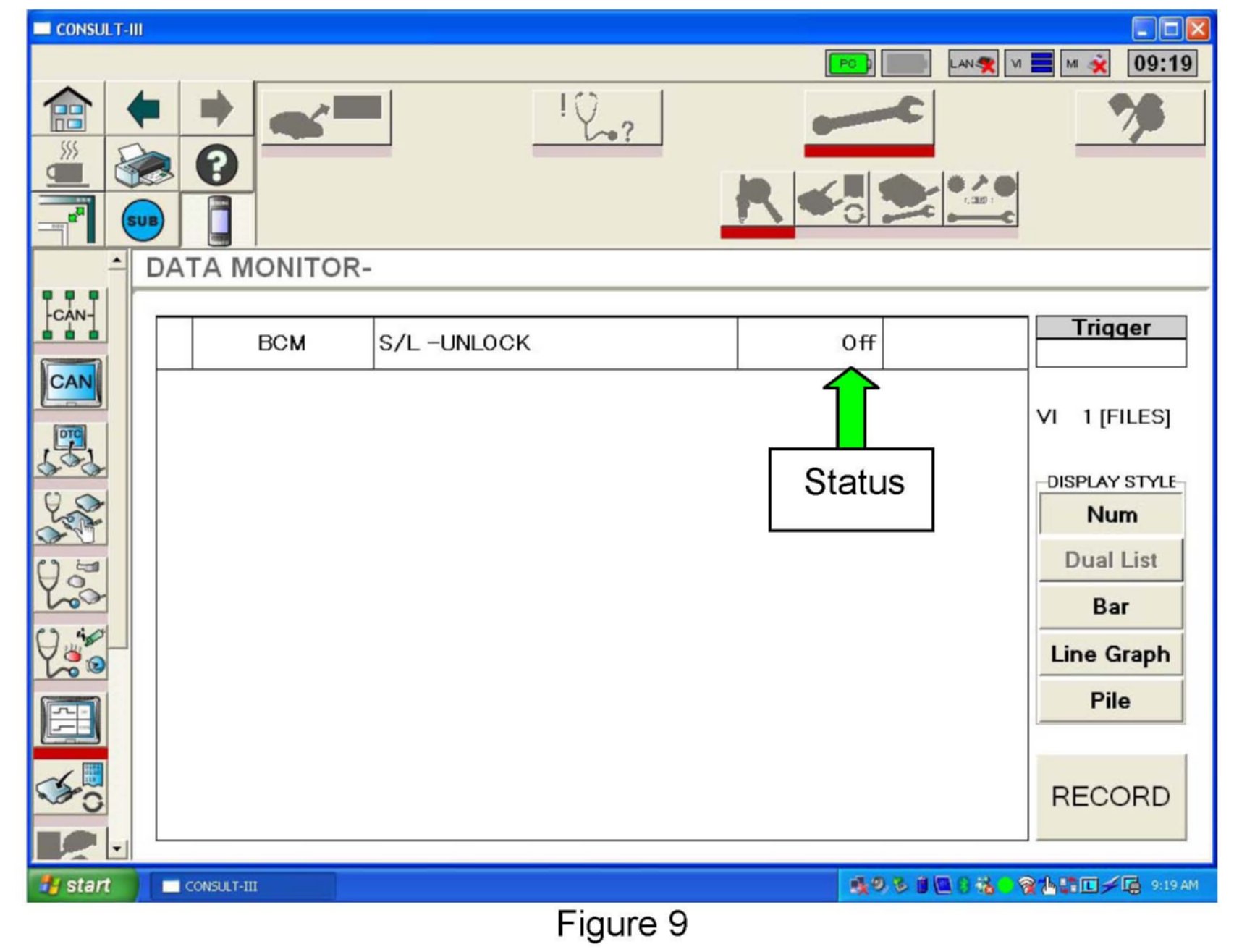
Task: Click the green Back arrow
Action: 143,109
